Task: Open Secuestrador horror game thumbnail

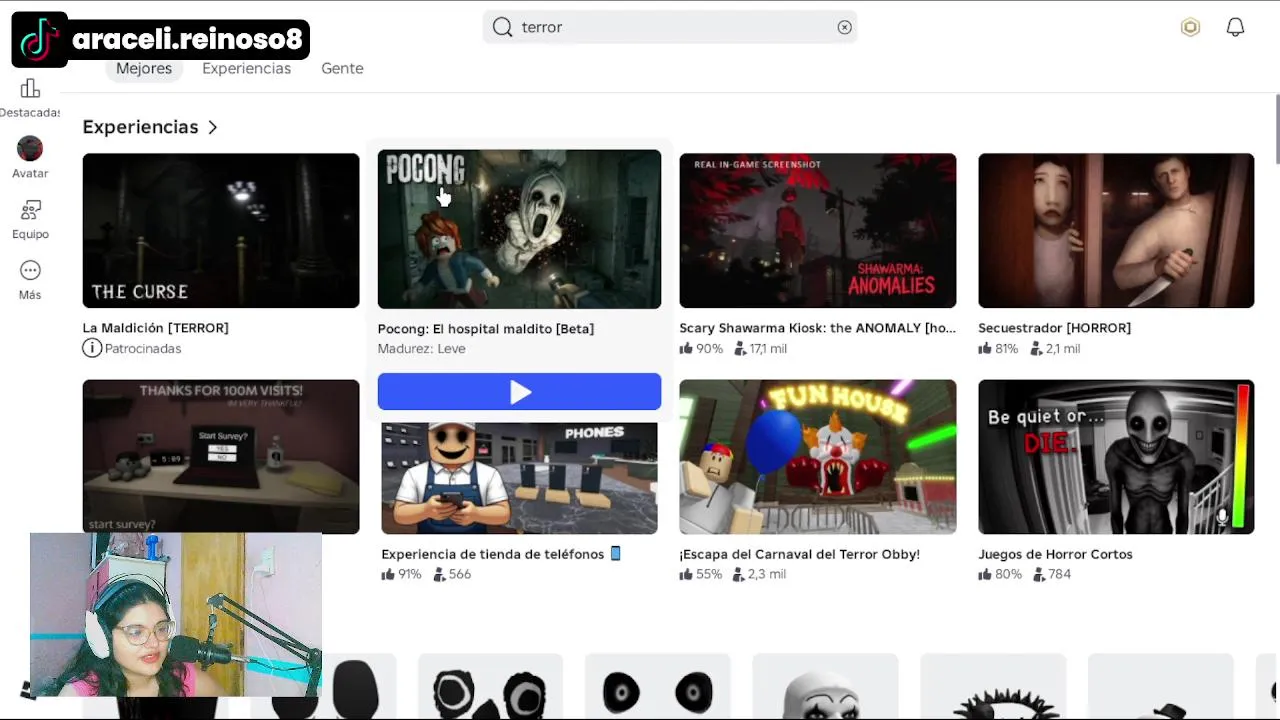Action: (x=1116, y=230)
